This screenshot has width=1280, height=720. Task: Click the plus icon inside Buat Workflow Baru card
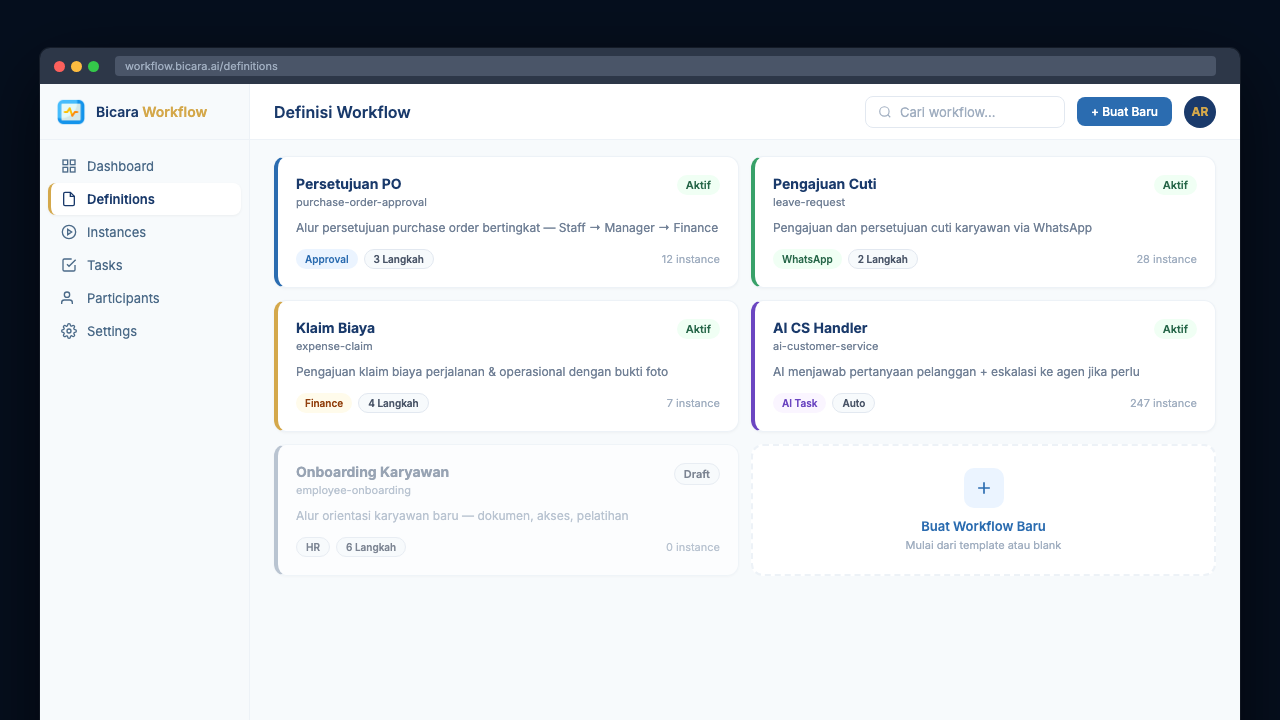(983, 488)
